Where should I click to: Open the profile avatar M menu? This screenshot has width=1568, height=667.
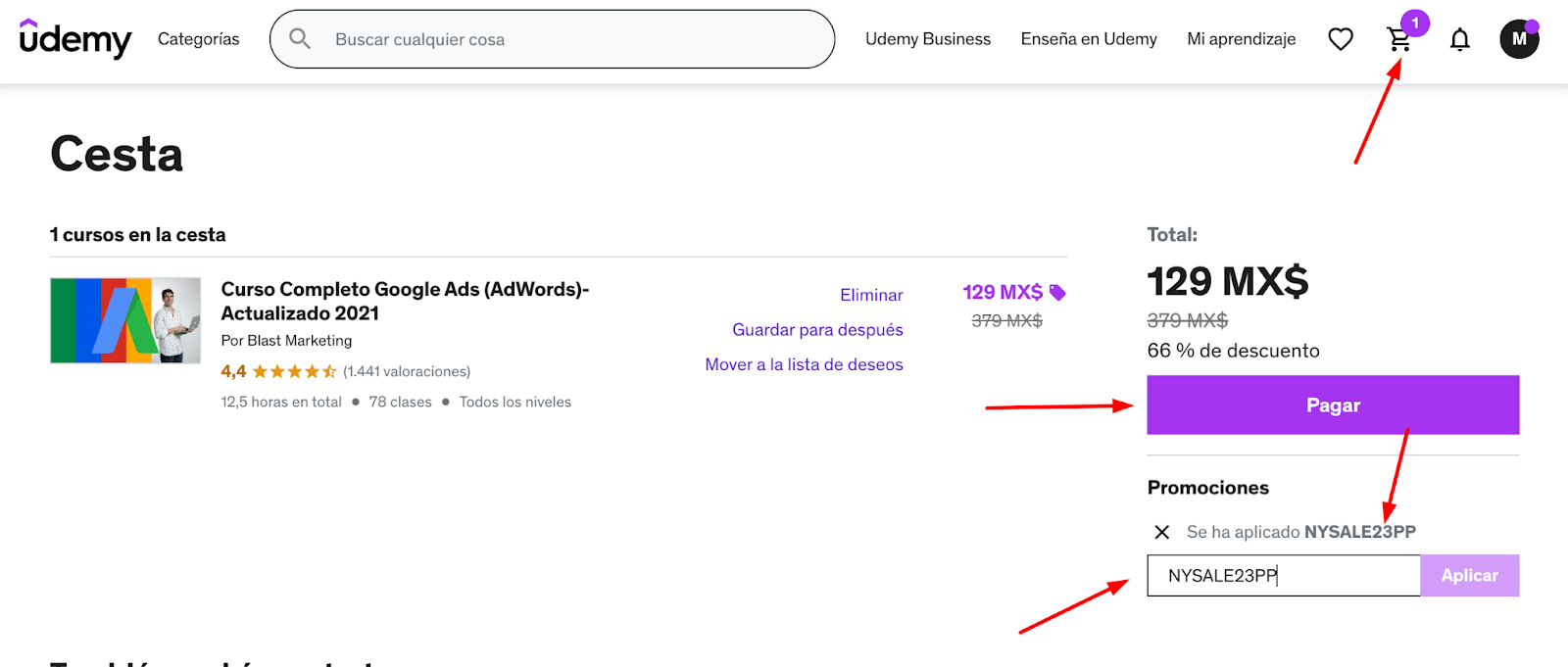[x=1519, y=39]
